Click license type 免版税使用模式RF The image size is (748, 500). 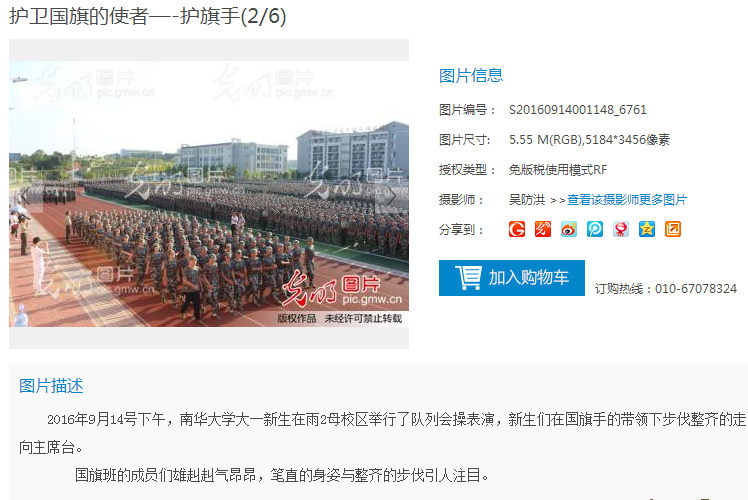coord(558,170)
